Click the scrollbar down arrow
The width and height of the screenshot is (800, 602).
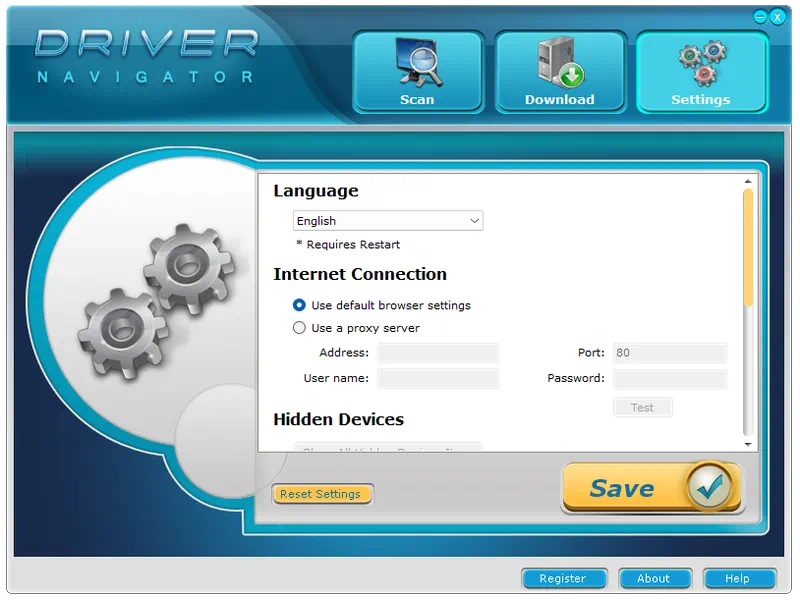[748, 445]
